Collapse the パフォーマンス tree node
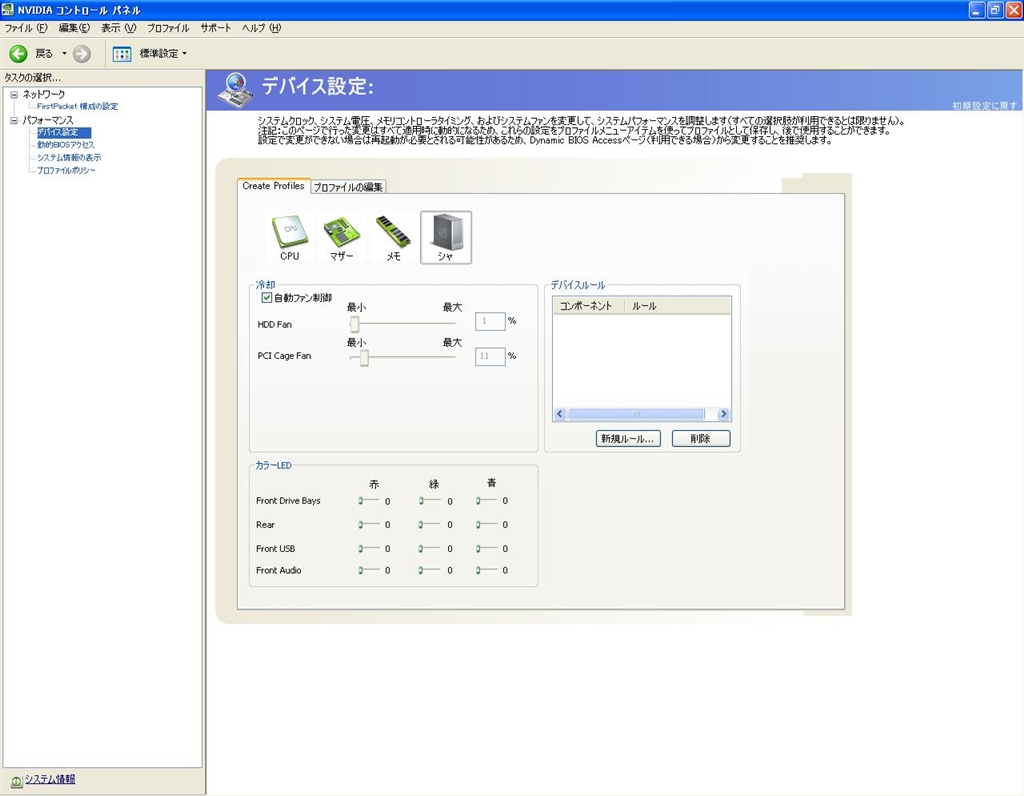 pyautogui.click(x=14, y=120)
